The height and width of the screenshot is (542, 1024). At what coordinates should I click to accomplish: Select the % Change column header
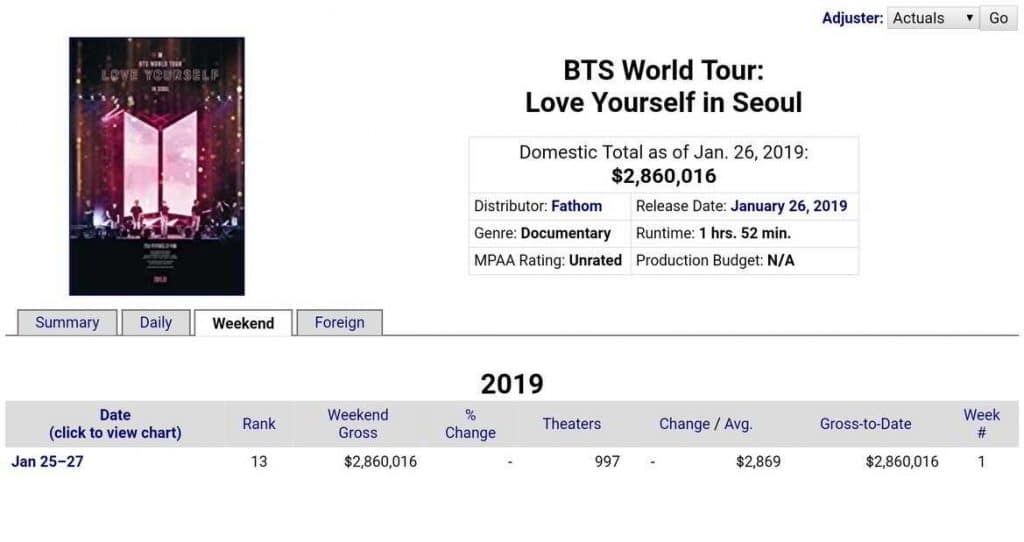click(470, 424)
